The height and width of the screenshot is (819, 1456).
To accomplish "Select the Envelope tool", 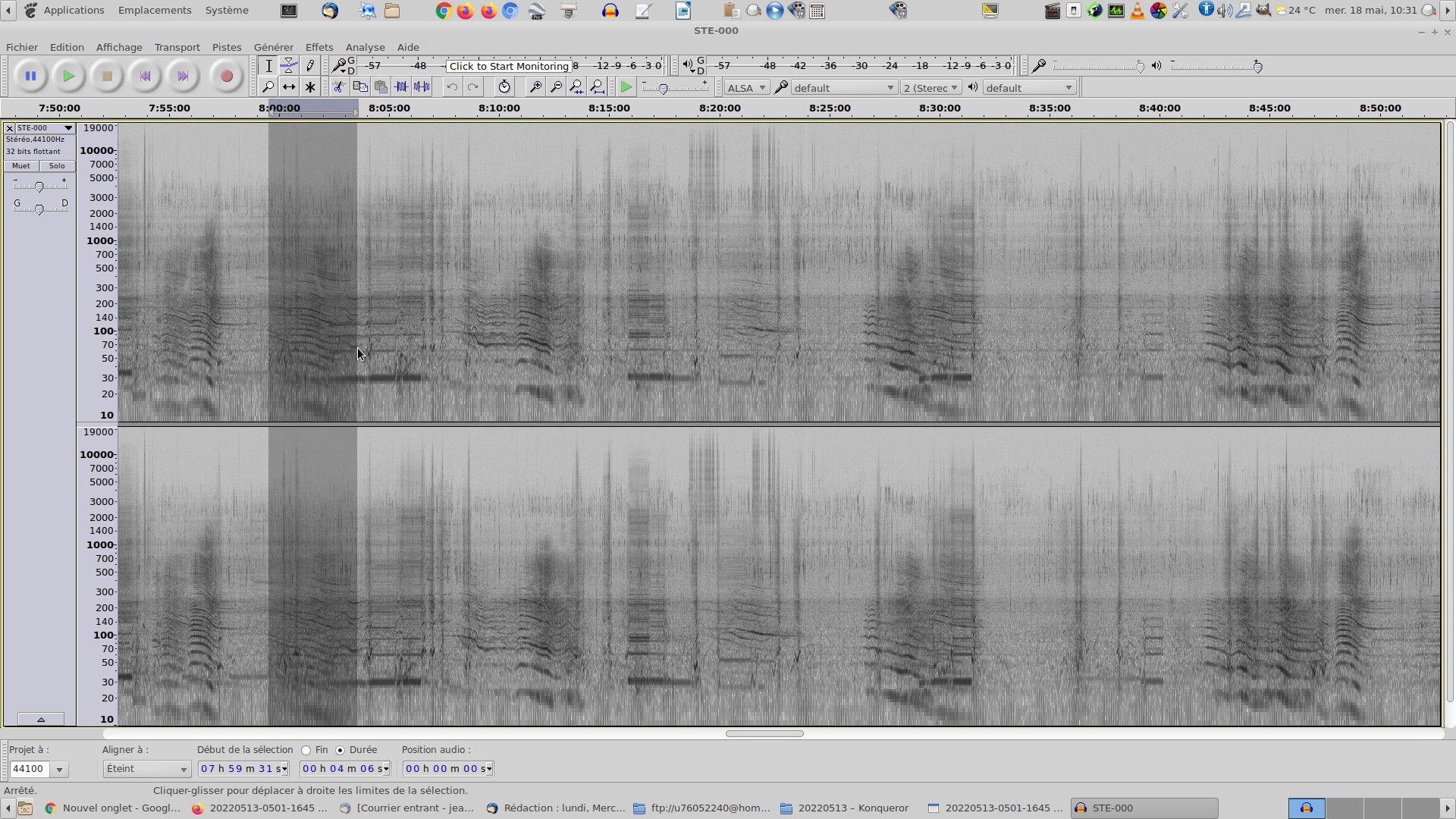I will [289, 66].
